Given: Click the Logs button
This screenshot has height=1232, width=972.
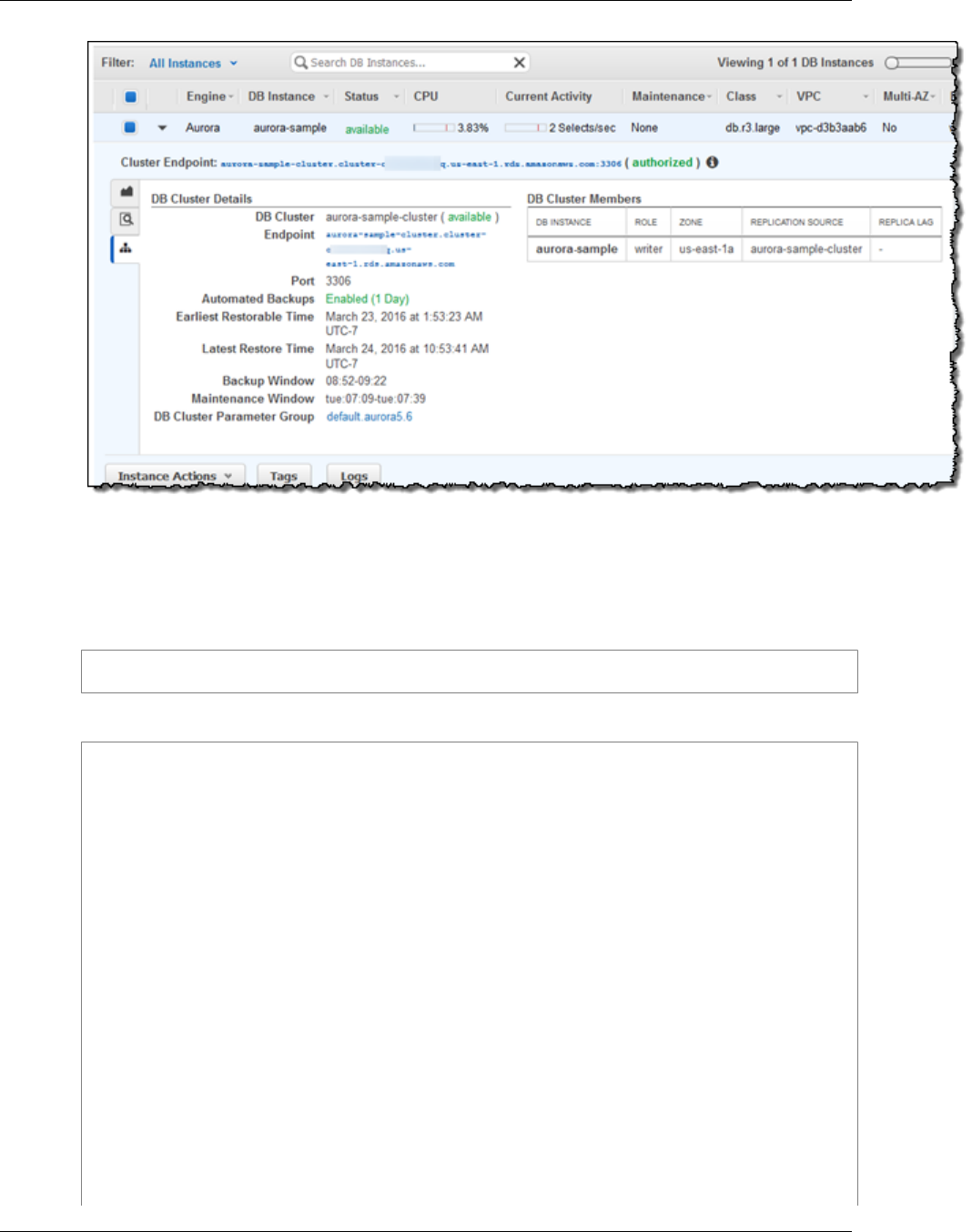Looking at the screenshot, I should click(x=354, y=476).
